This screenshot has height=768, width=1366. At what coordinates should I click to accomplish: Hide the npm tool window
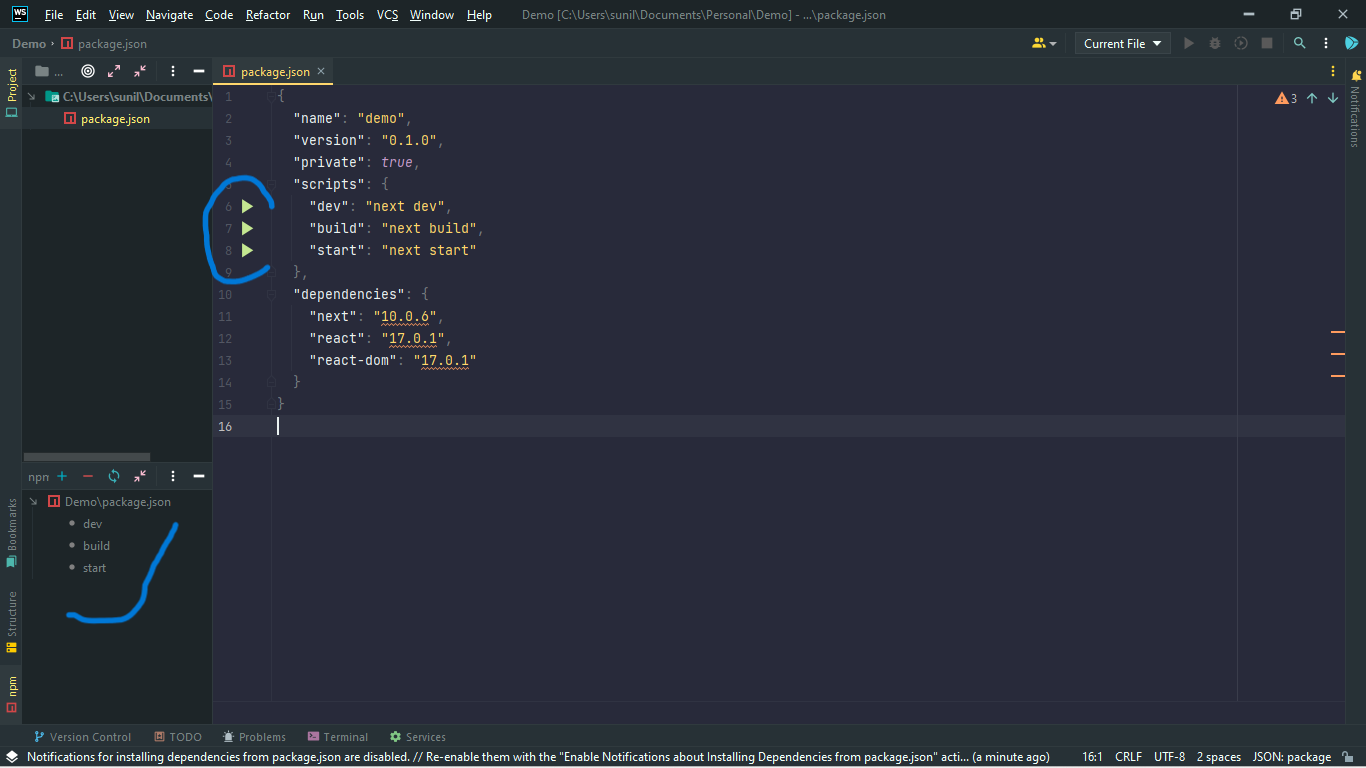coord(199,477)
